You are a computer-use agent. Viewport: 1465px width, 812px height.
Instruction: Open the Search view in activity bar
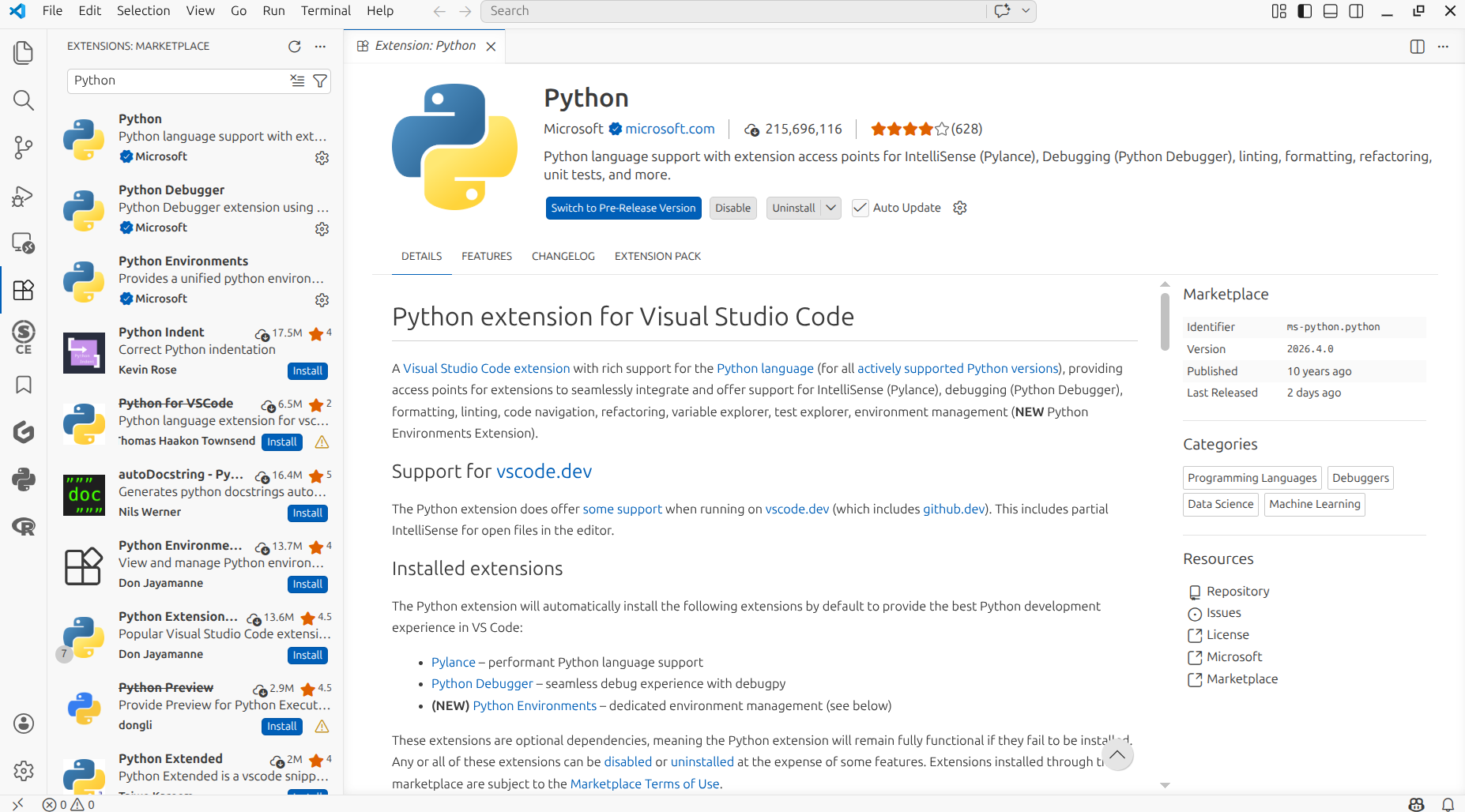point(24,100)
